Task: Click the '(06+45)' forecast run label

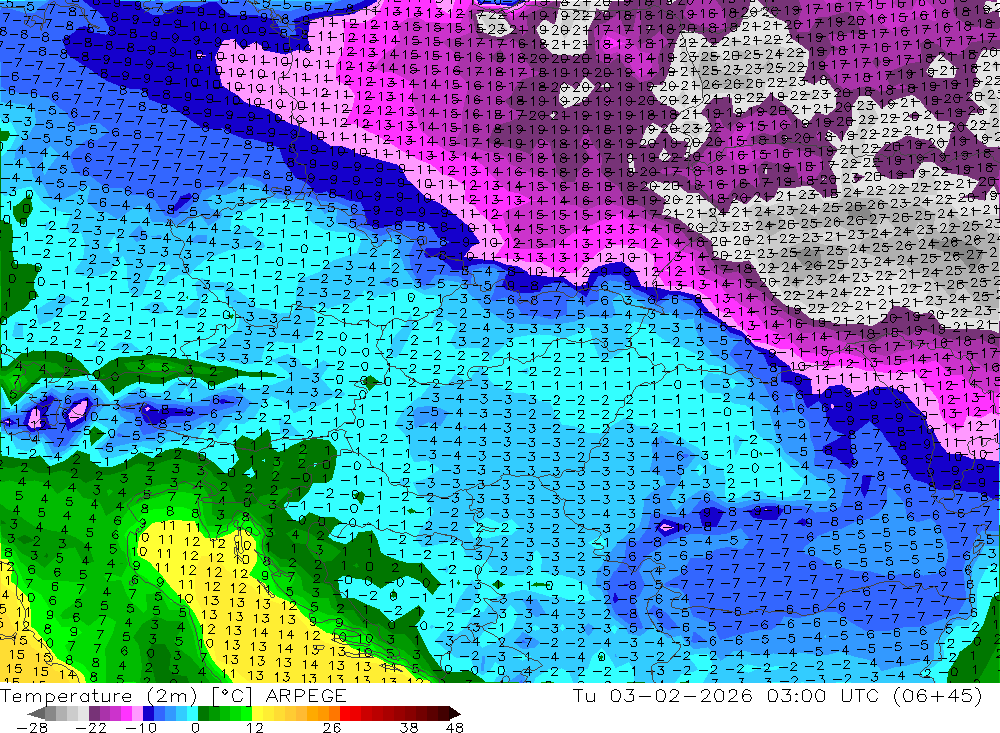Action: pyautogui.click(x=937, y=695)
